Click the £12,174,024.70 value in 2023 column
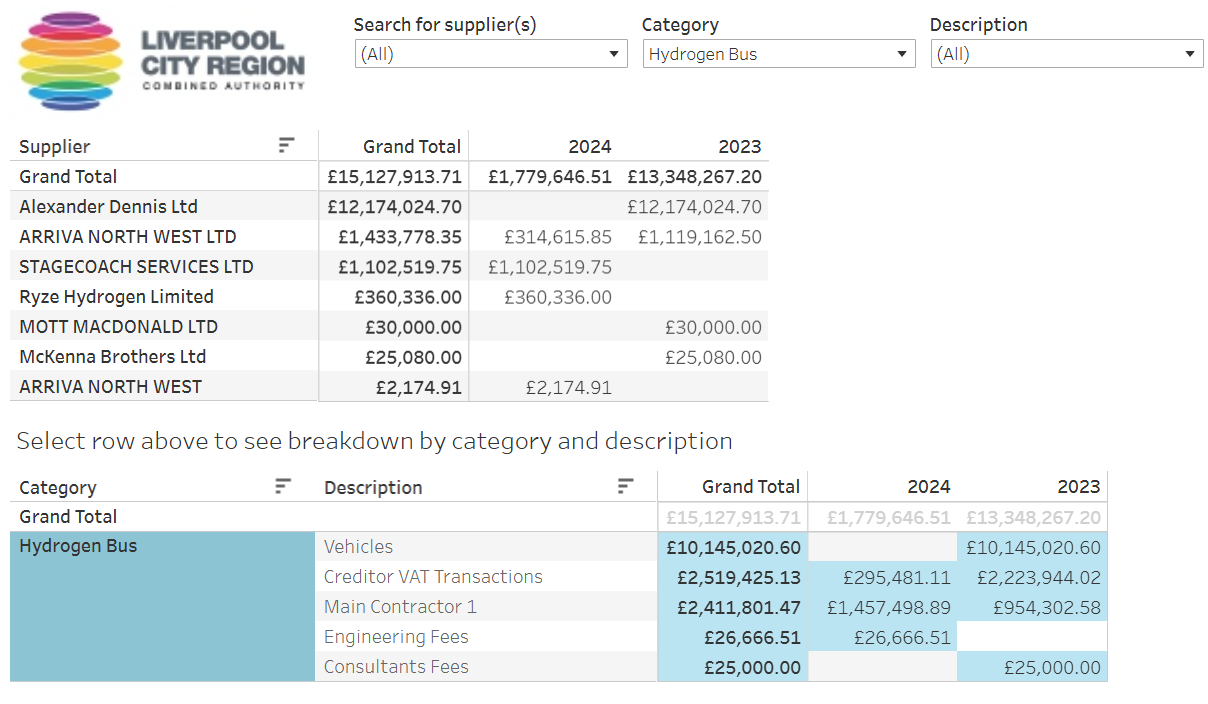The height and width of the screenshot is (704, 1208). click(694, 207)
